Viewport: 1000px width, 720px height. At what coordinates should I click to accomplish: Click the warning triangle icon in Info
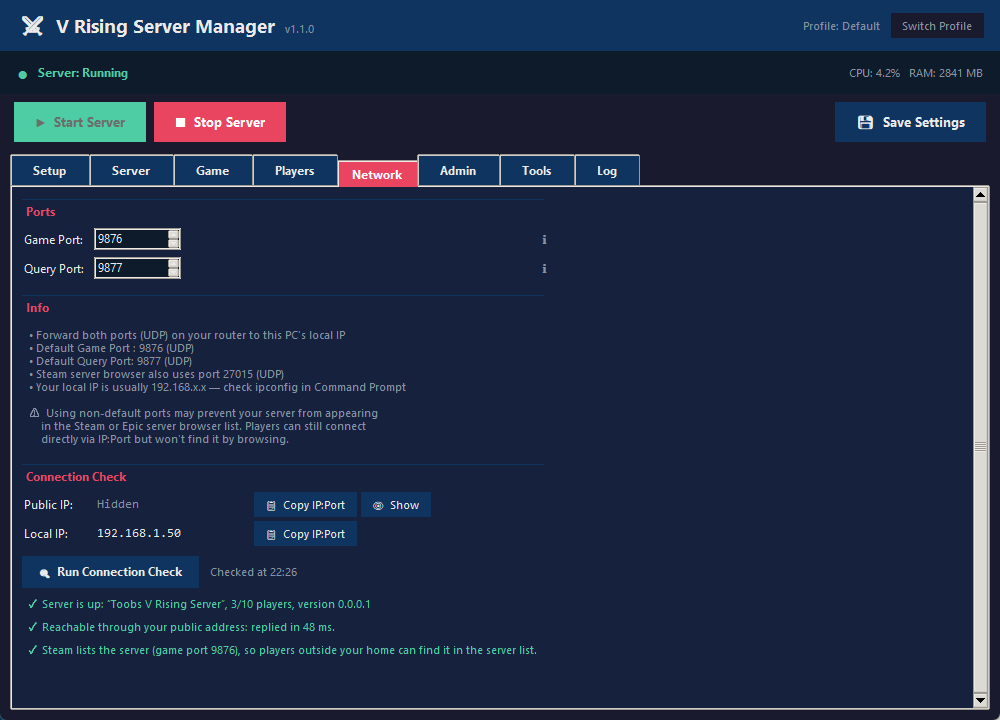coord(34,413)
